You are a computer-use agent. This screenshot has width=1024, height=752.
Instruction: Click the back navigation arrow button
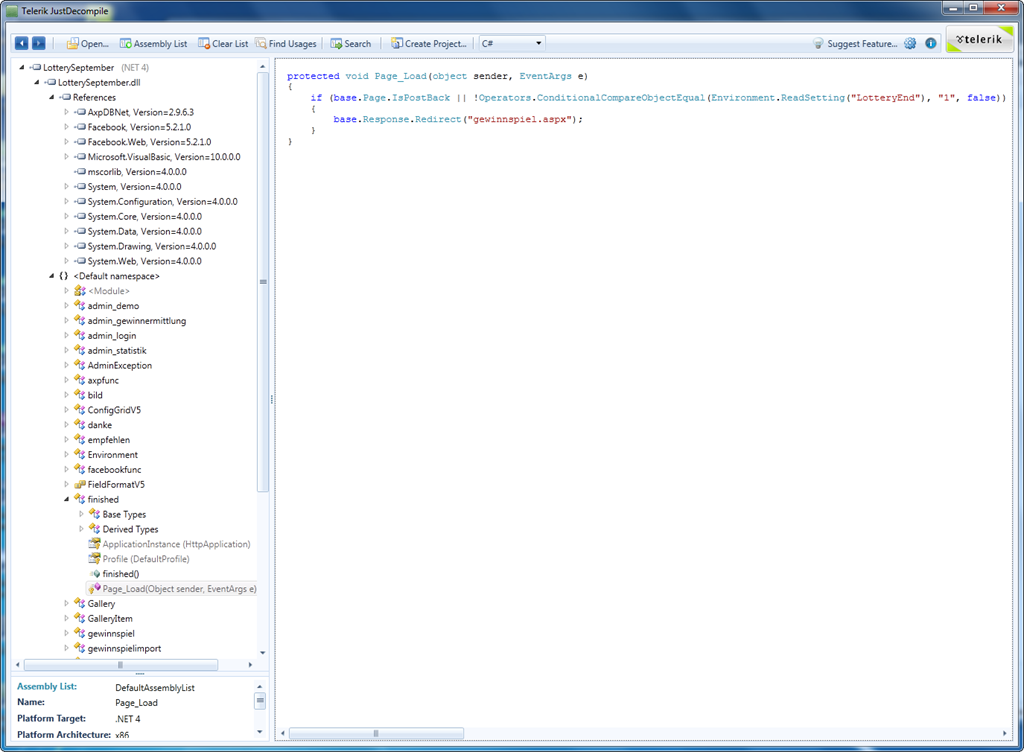point(22,44)
